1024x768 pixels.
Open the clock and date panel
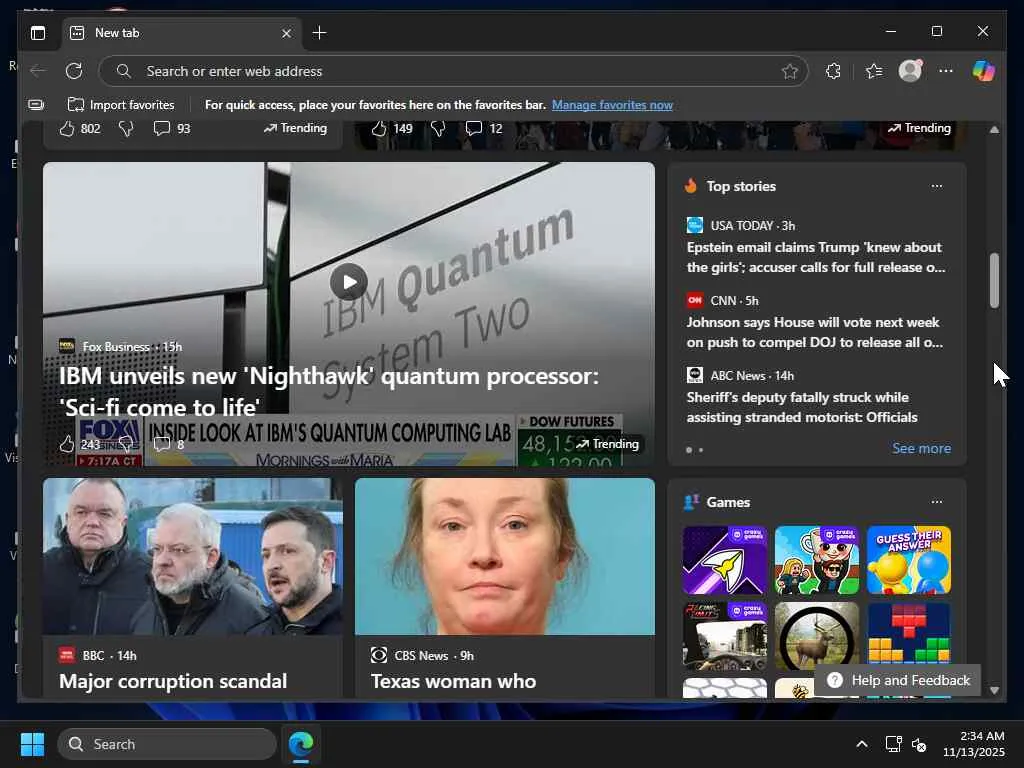974,744
